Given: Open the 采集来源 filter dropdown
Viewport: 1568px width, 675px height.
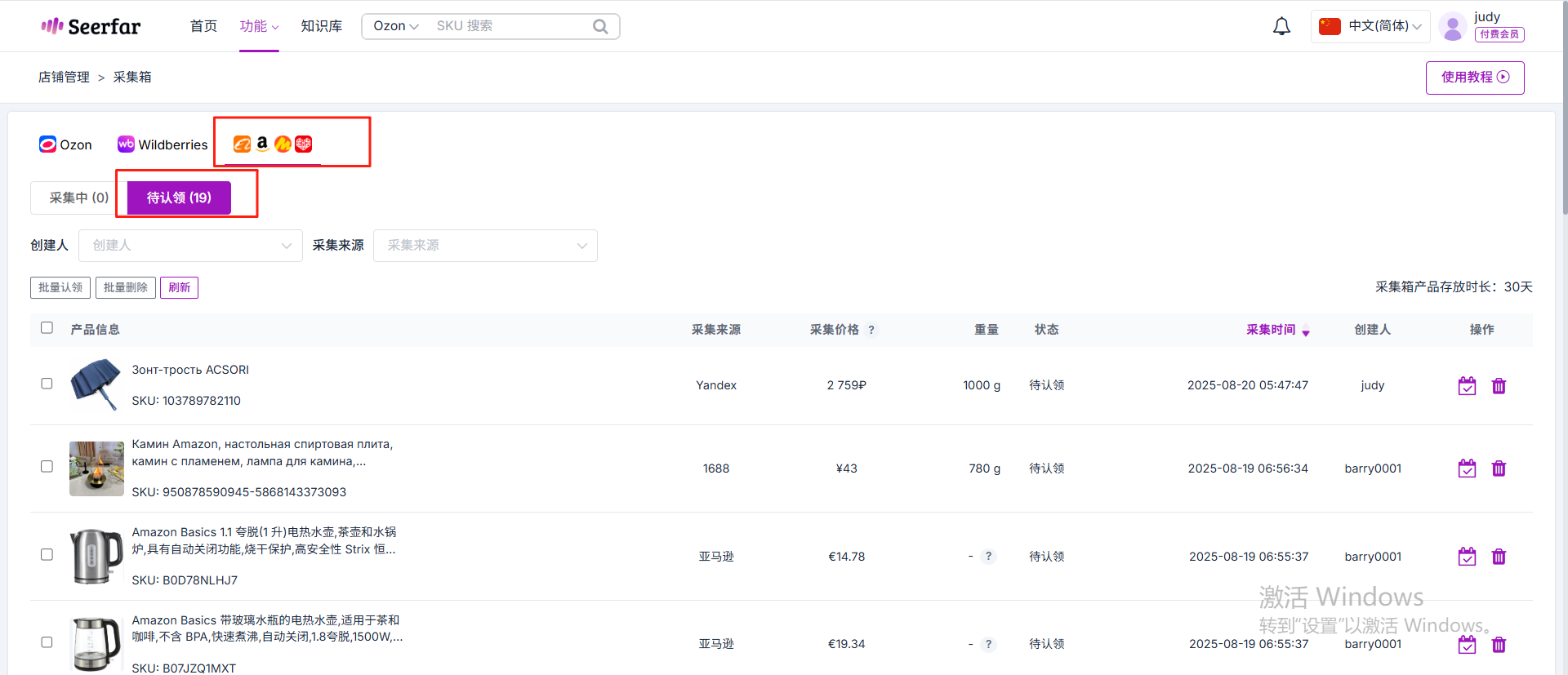Looking at the screenshot, I should point(485,246).
